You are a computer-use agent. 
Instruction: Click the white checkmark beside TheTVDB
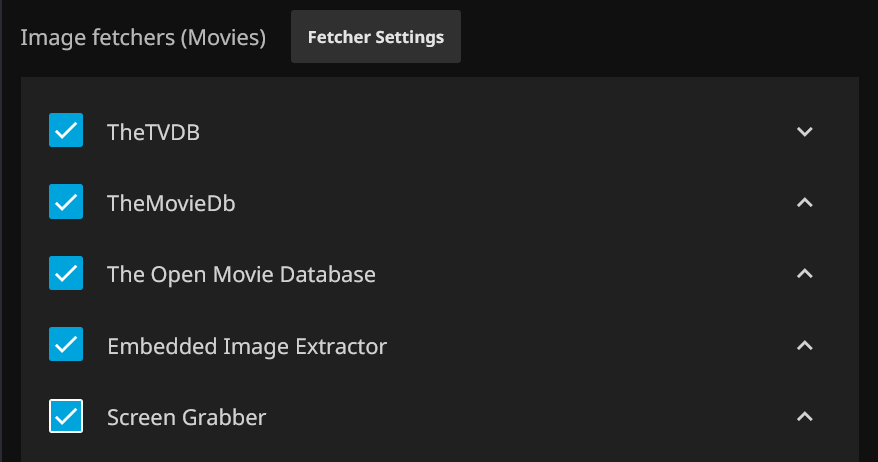(66, 131)
